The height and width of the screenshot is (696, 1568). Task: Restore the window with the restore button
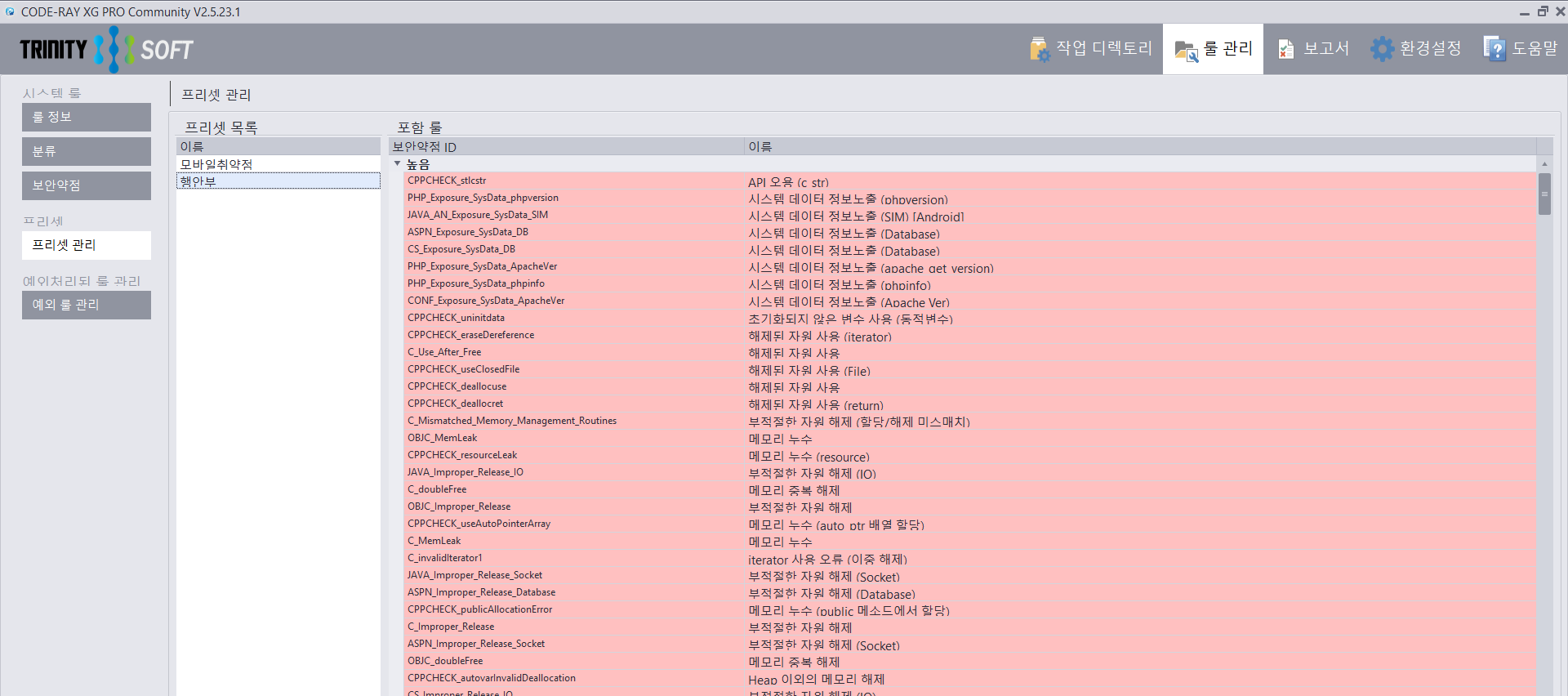[1543, 11]
